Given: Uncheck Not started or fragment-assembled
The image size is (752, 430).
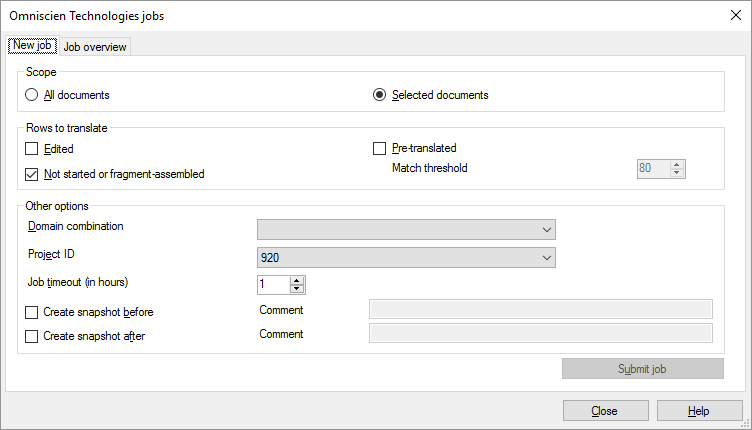Looking at the screenshot, I should pos(32,174).
